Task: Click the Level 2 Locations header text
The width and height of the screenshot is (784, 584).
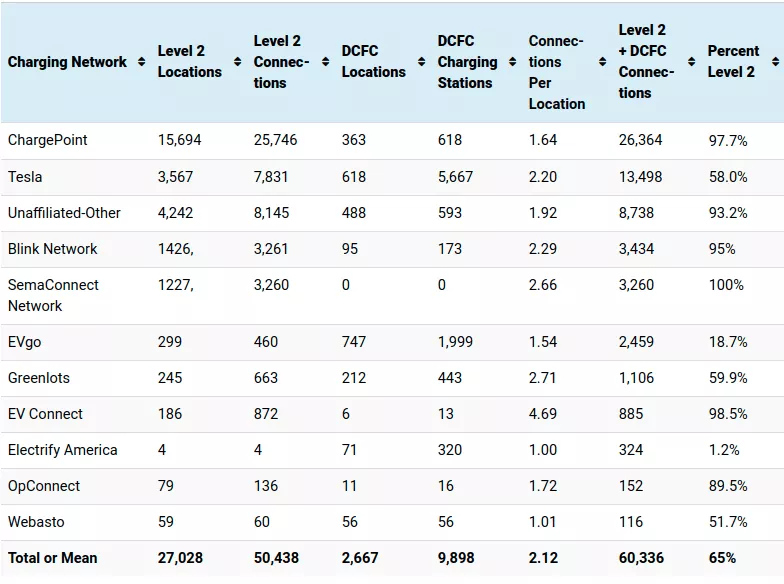Action: [190, 62]
